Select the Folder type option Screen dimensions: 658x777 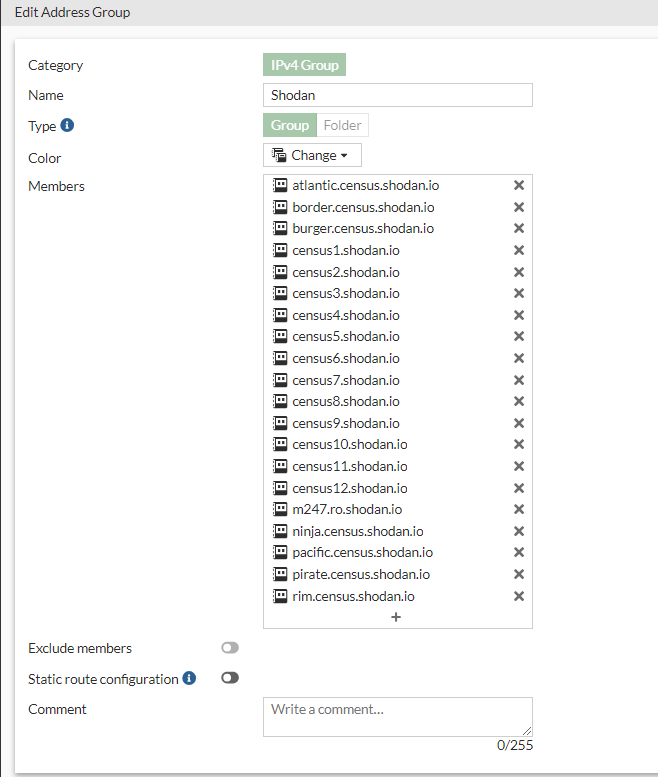[342, 125]
